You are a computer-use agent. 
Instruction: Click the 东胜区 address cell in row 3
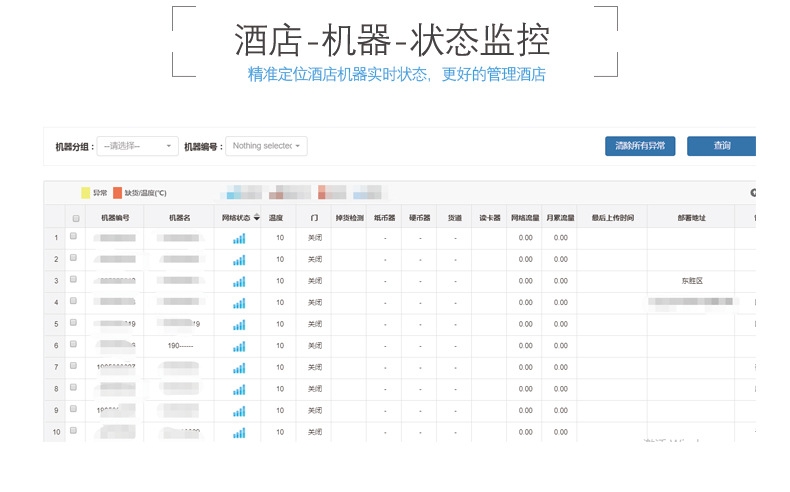pos(691,281)
